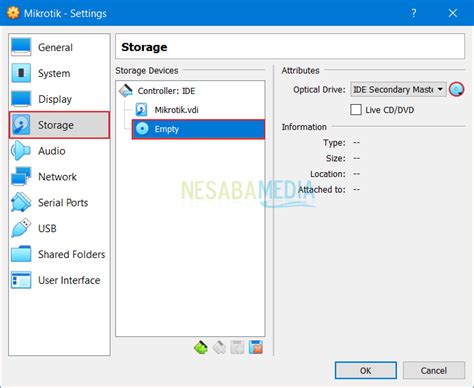Open the Optical Drive port dropdown

click(x=398, y=89)
